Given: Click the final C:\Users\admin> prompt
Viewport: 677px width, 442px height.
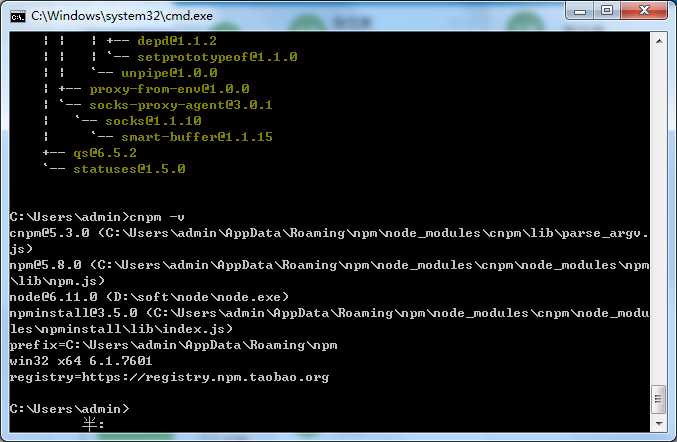Looking at the screenshot, I should 69,408.
